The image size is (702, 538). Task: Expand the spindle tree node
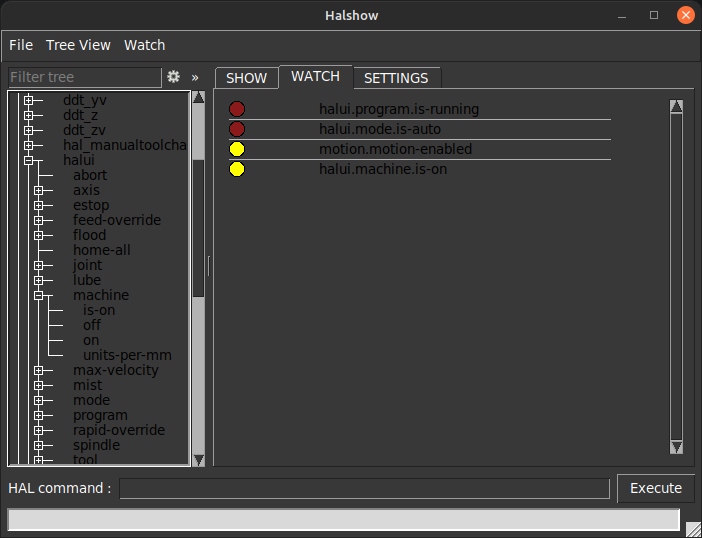39,445
